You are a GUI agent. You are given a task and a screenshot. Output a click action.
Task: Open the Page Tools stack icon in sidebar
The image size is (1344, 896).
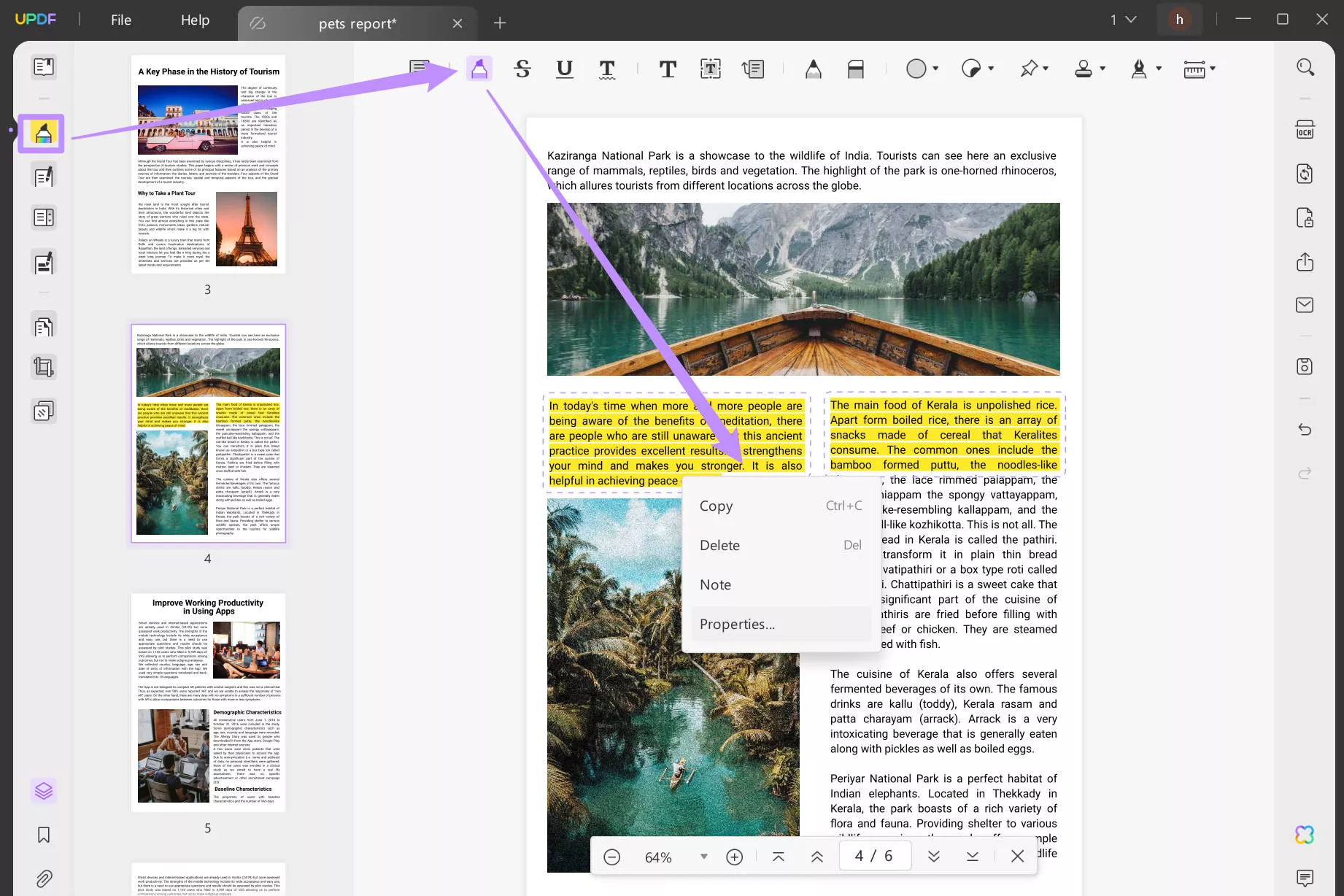[x=44, y=412]
